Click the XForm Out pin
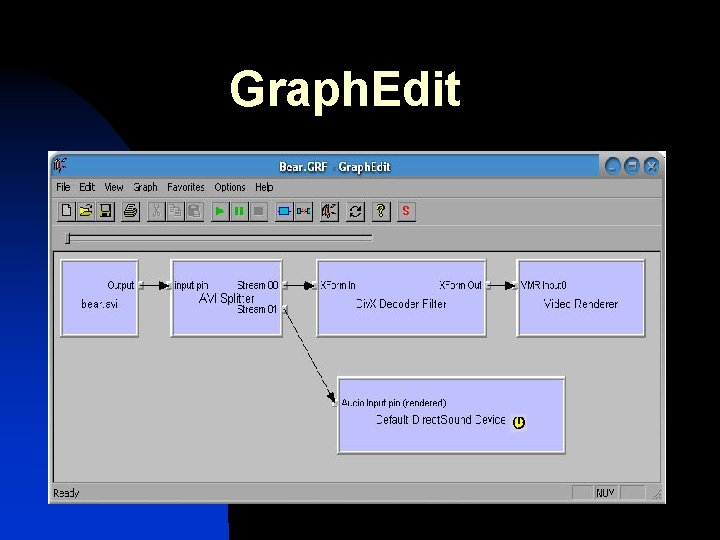Screen dimensions: 720x540 [x=489, y=286]
